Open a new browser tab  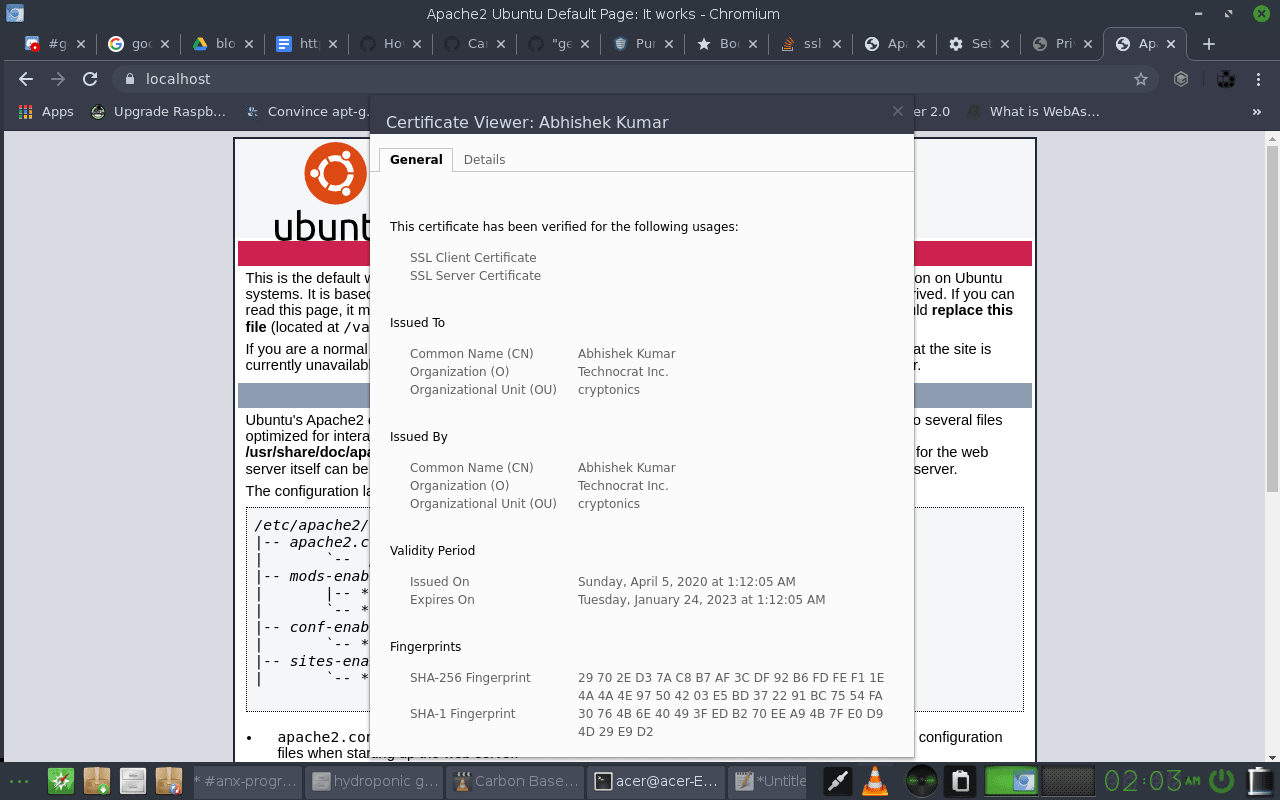(x=1209, y=44)
